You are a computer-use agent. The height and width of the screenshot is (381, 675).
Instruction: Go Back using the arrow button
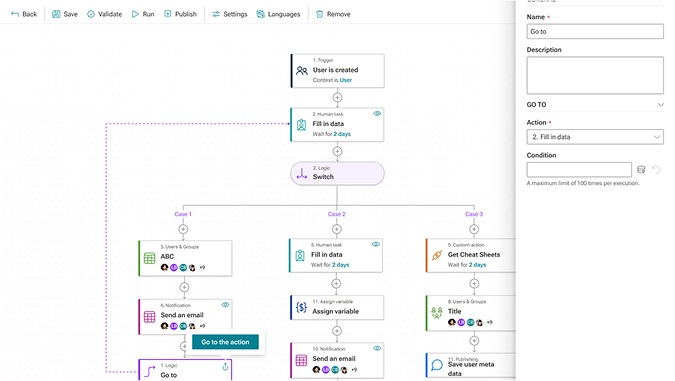pos(15,14)
